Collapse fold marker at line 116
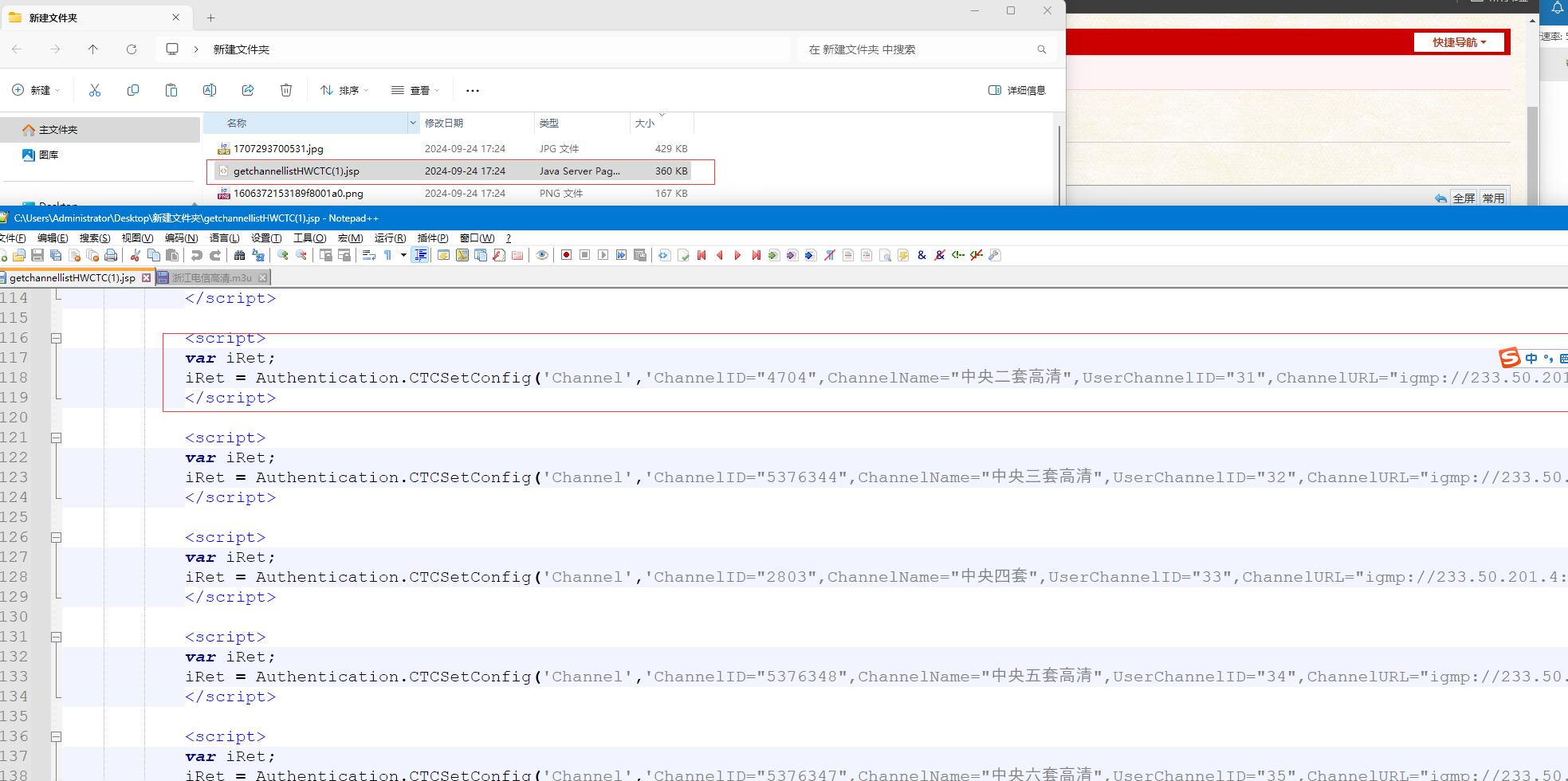1568x781 pixels. point(56,338)
